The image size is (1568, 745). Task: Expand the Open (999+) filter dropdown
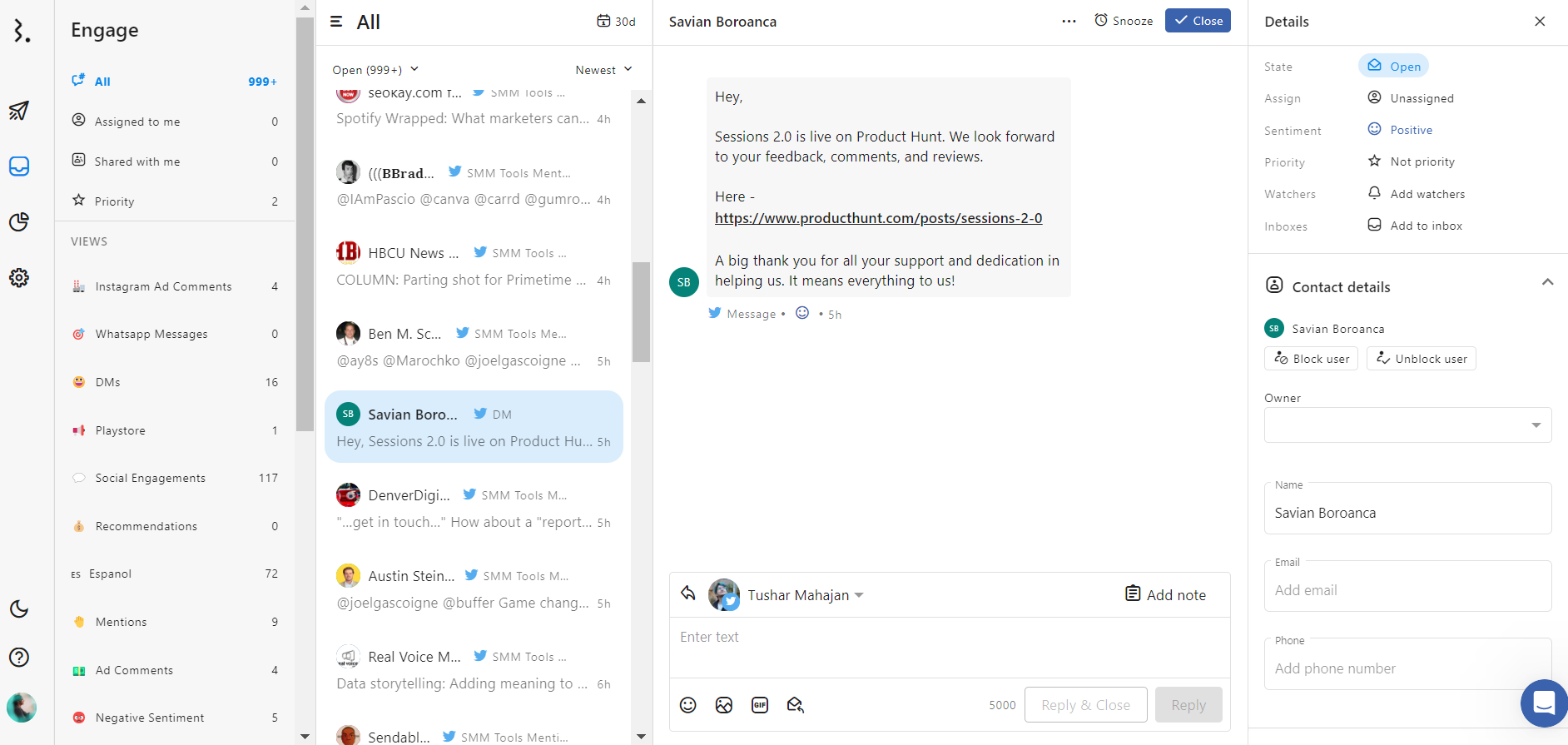(375, 70)
